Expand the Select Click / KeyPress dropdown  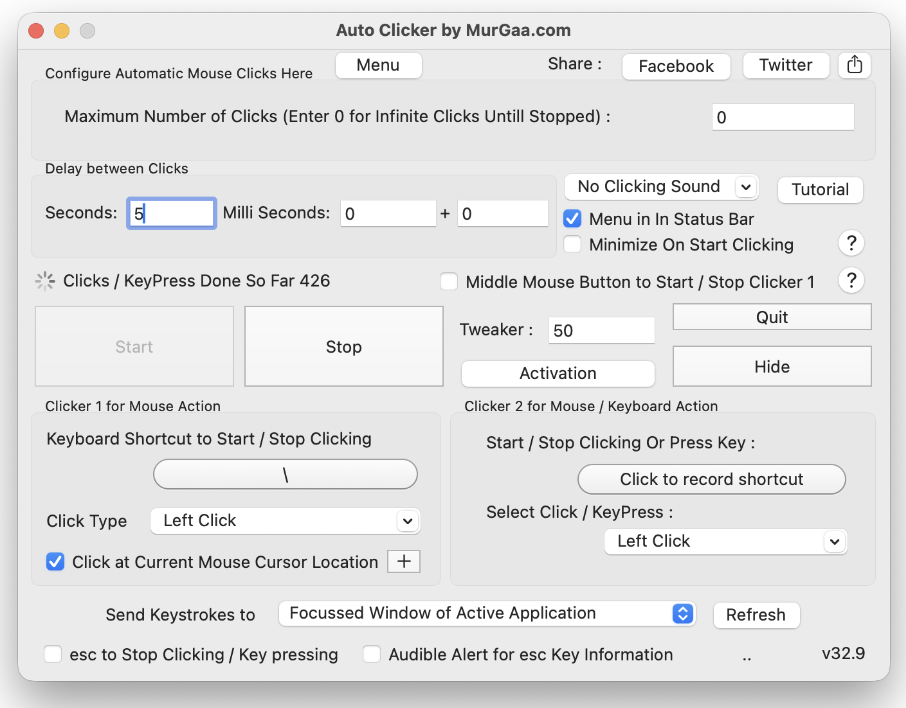725,541
